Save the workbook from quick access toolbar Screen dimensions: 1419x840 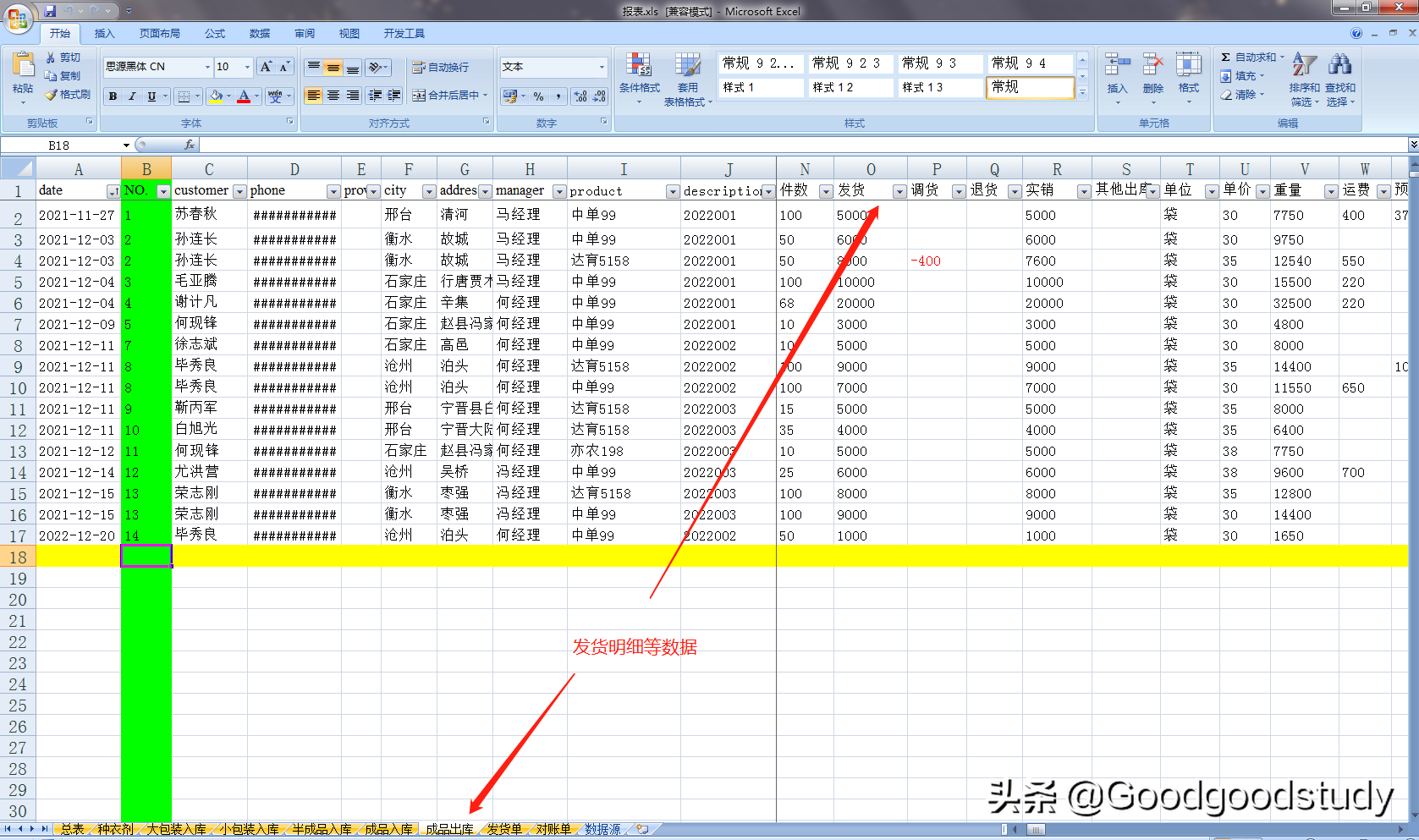point(50,11)
